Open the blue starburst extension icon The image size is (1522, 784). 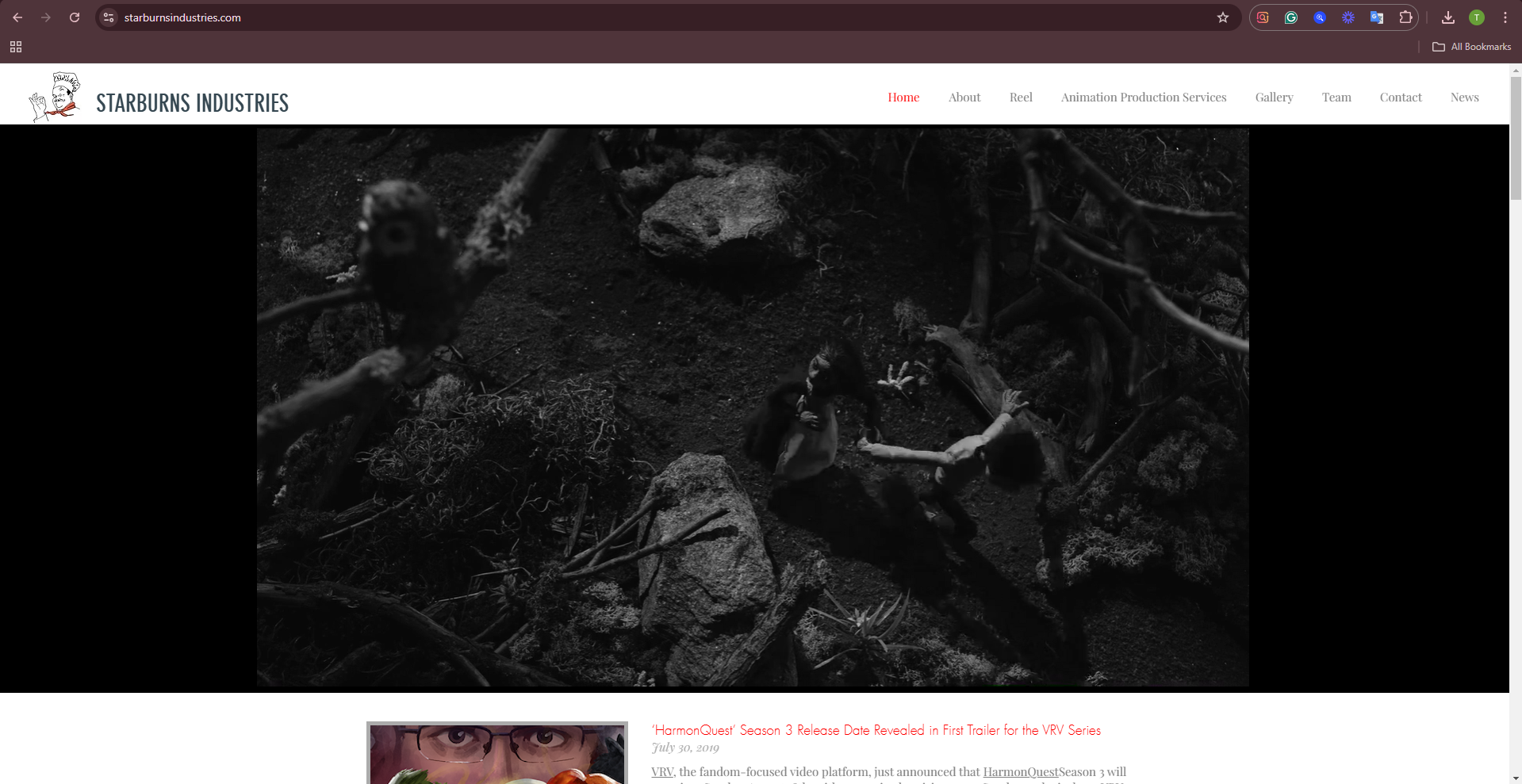click(x=1348, y=17)
